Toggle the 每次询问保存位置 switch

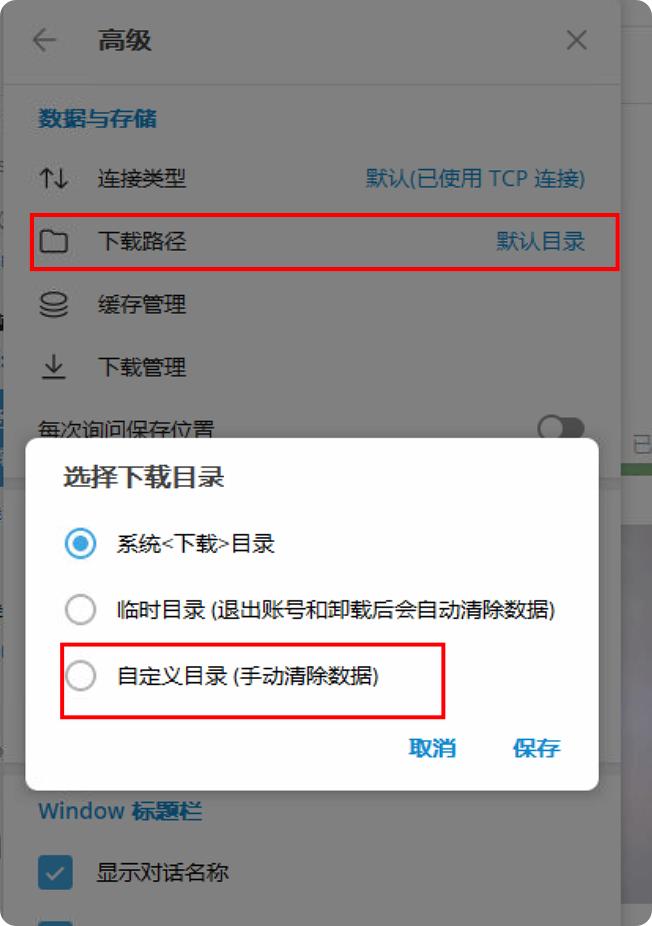pos(561,427)
